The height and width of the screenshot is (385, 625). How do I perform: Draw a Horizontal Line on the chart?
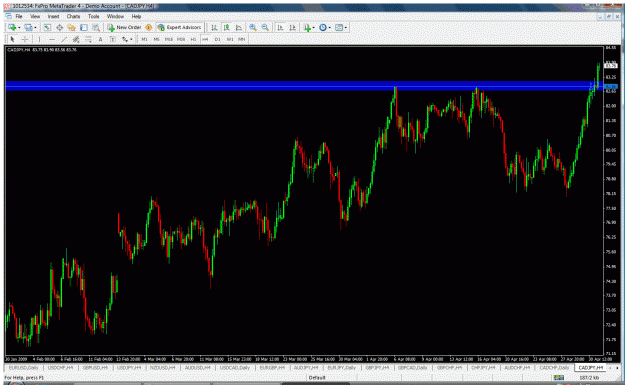pos(52,39)
